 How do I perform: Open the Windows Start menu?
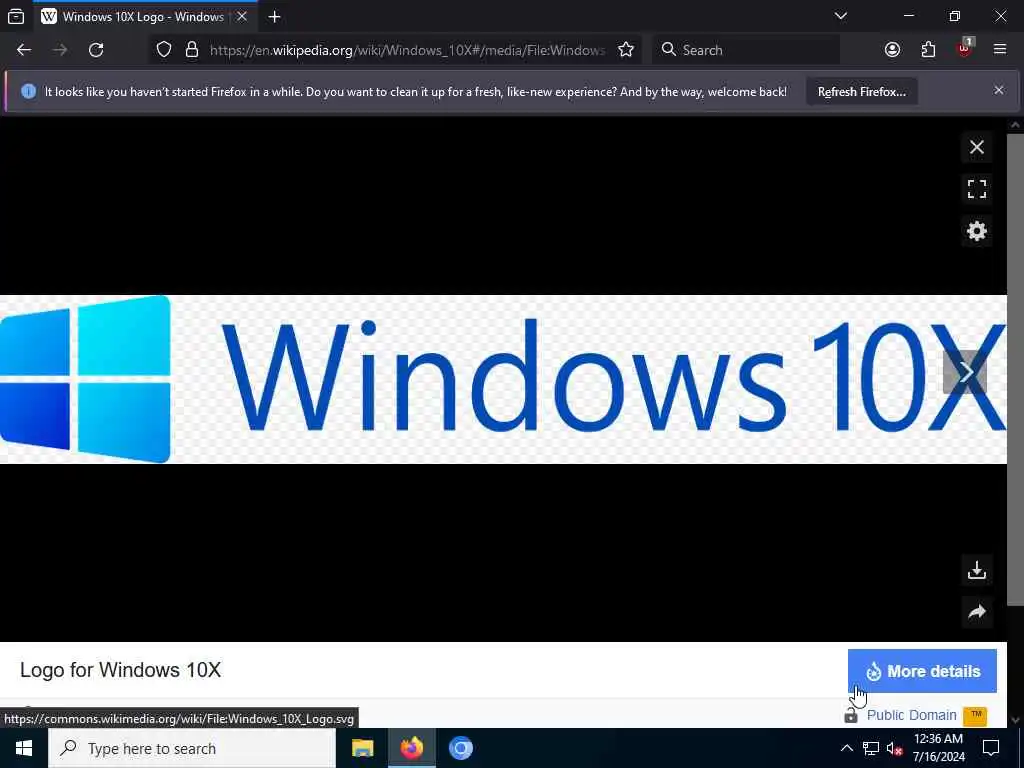pyautogui.click(x=24, y=748)
